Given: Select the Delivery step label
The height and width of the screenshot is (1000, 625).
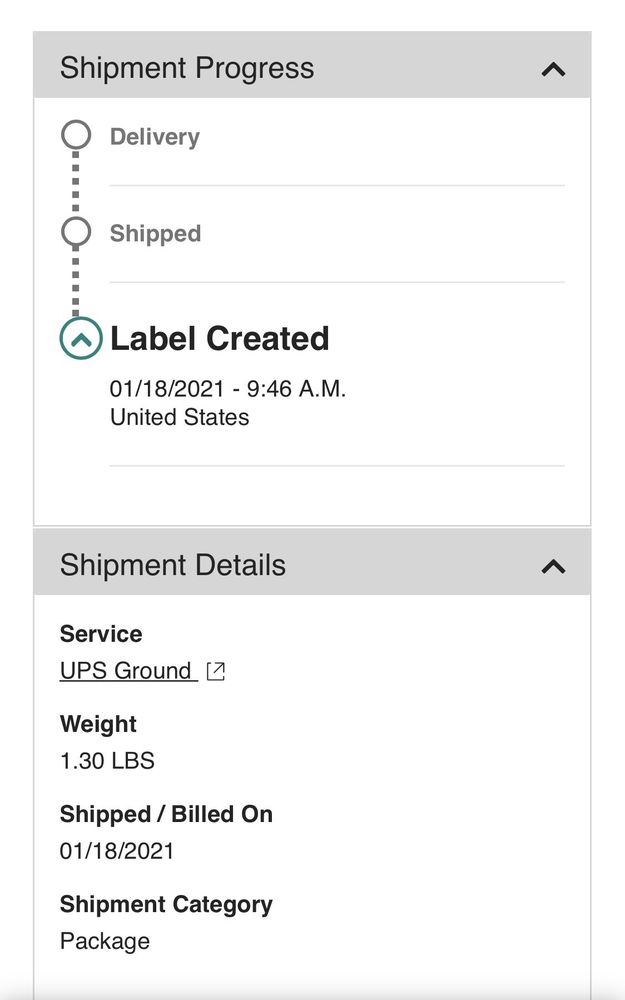Looking at the screenshot, I should pos(154,137).
